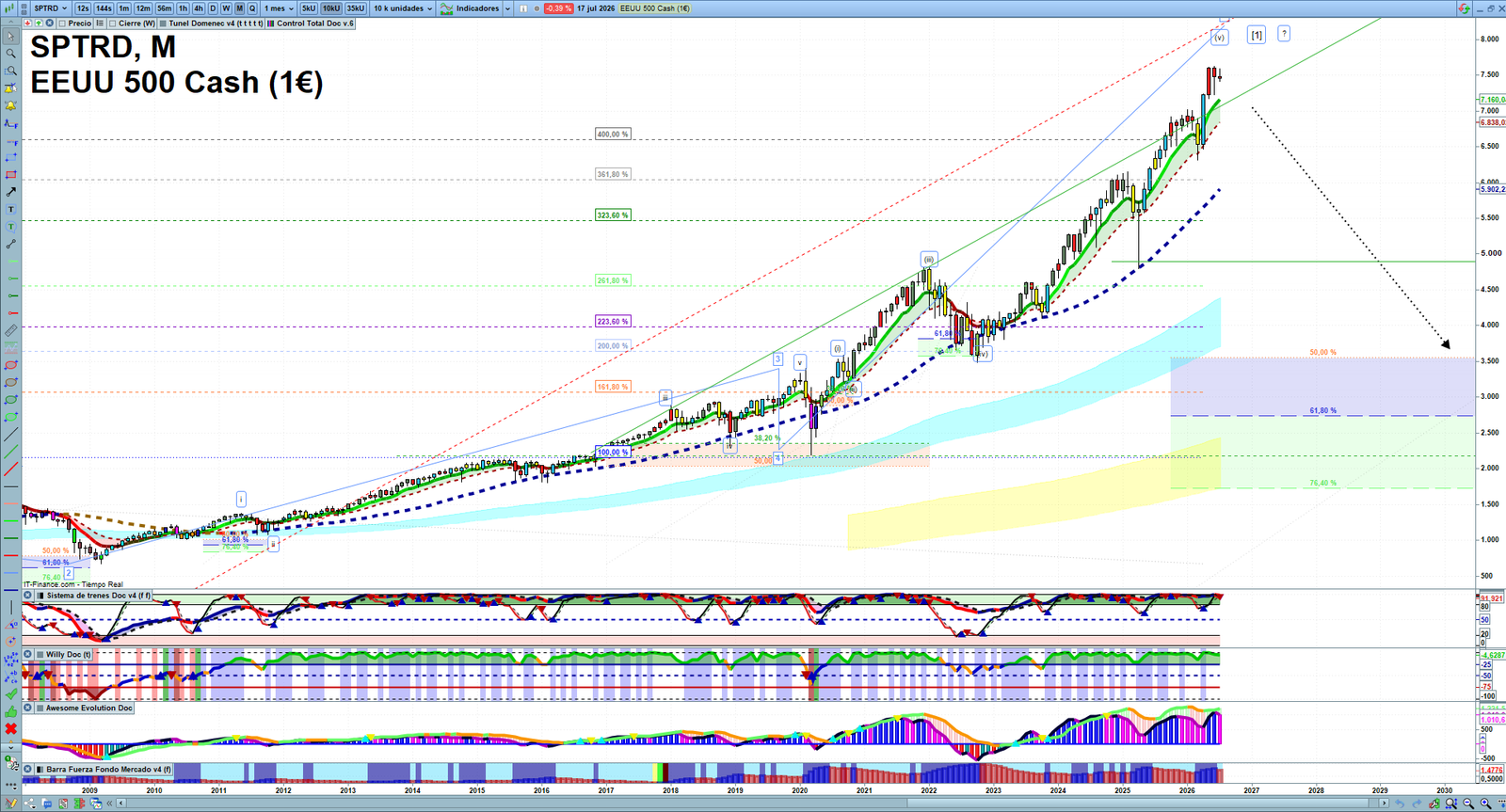Viewport: 1506px width, 812px height.
Task: Click the zoom out magnifier at bottom right
Action: click(x=1468, y=804)
